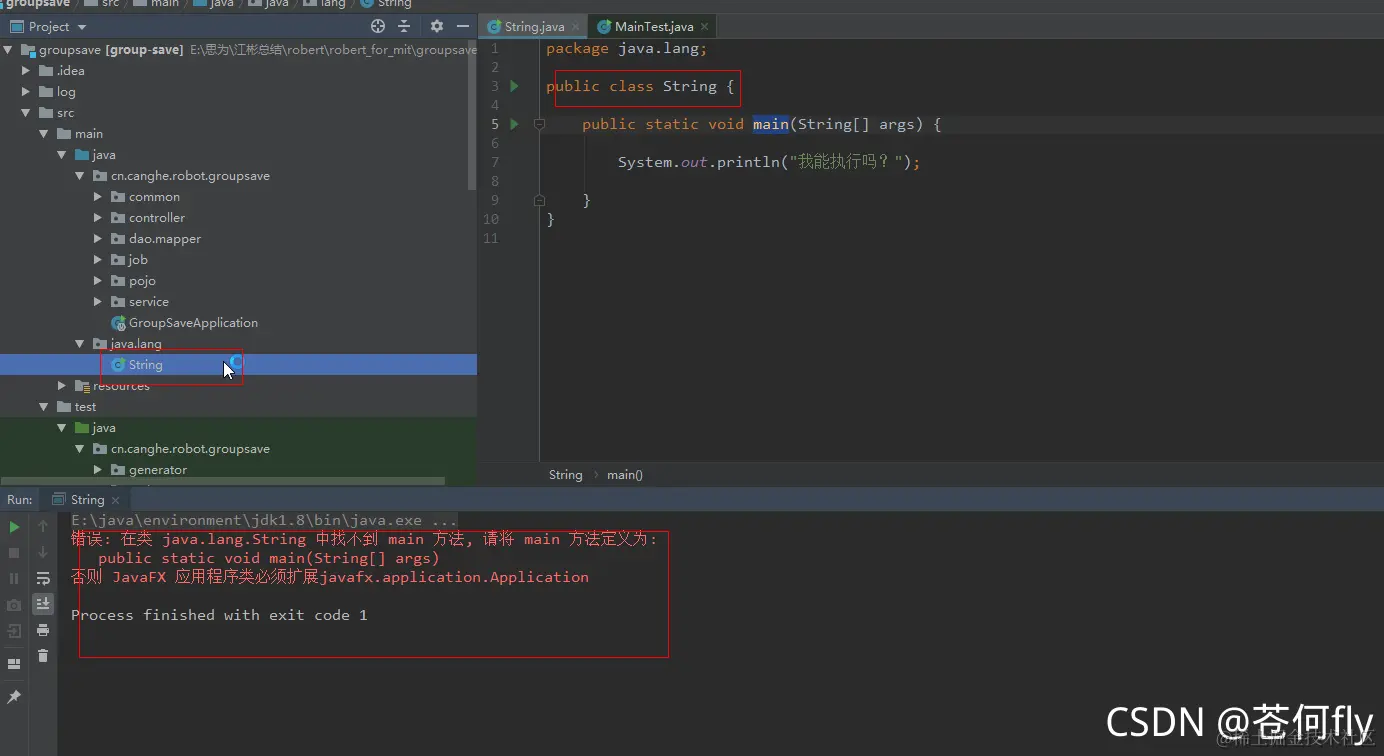1384x756 pixels.
Task: Click 'main()' in editor bottom breadcrumb
Action: (625, 475)
